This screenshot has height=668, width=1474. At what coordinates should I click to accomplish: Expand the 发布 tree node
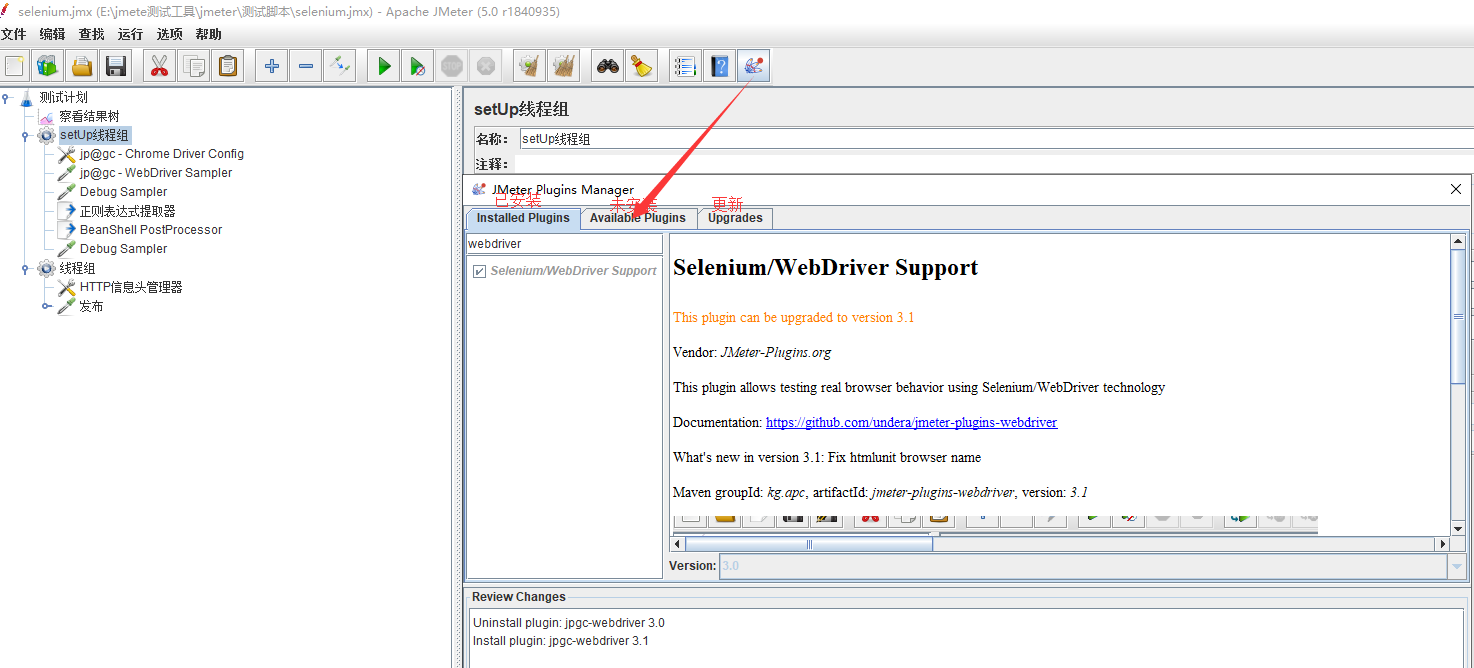pos(46,307)
